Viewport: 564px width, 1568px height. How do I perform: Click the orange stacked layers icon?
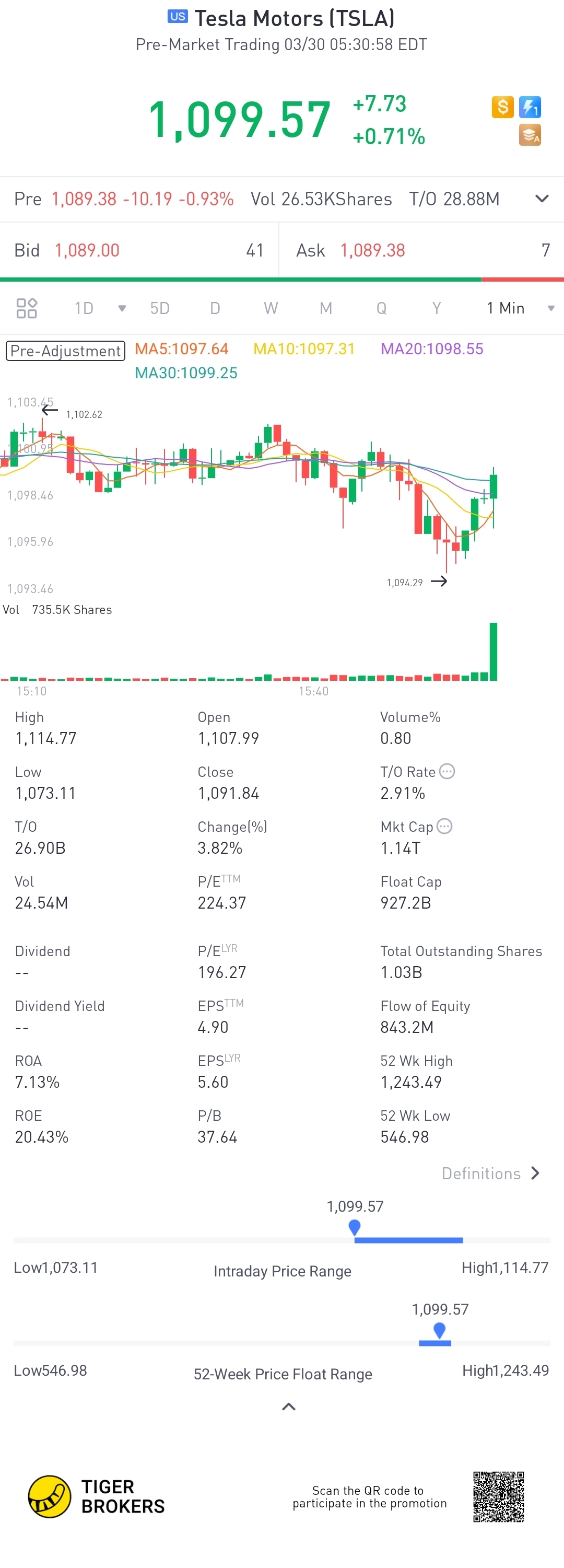point(530,135)
